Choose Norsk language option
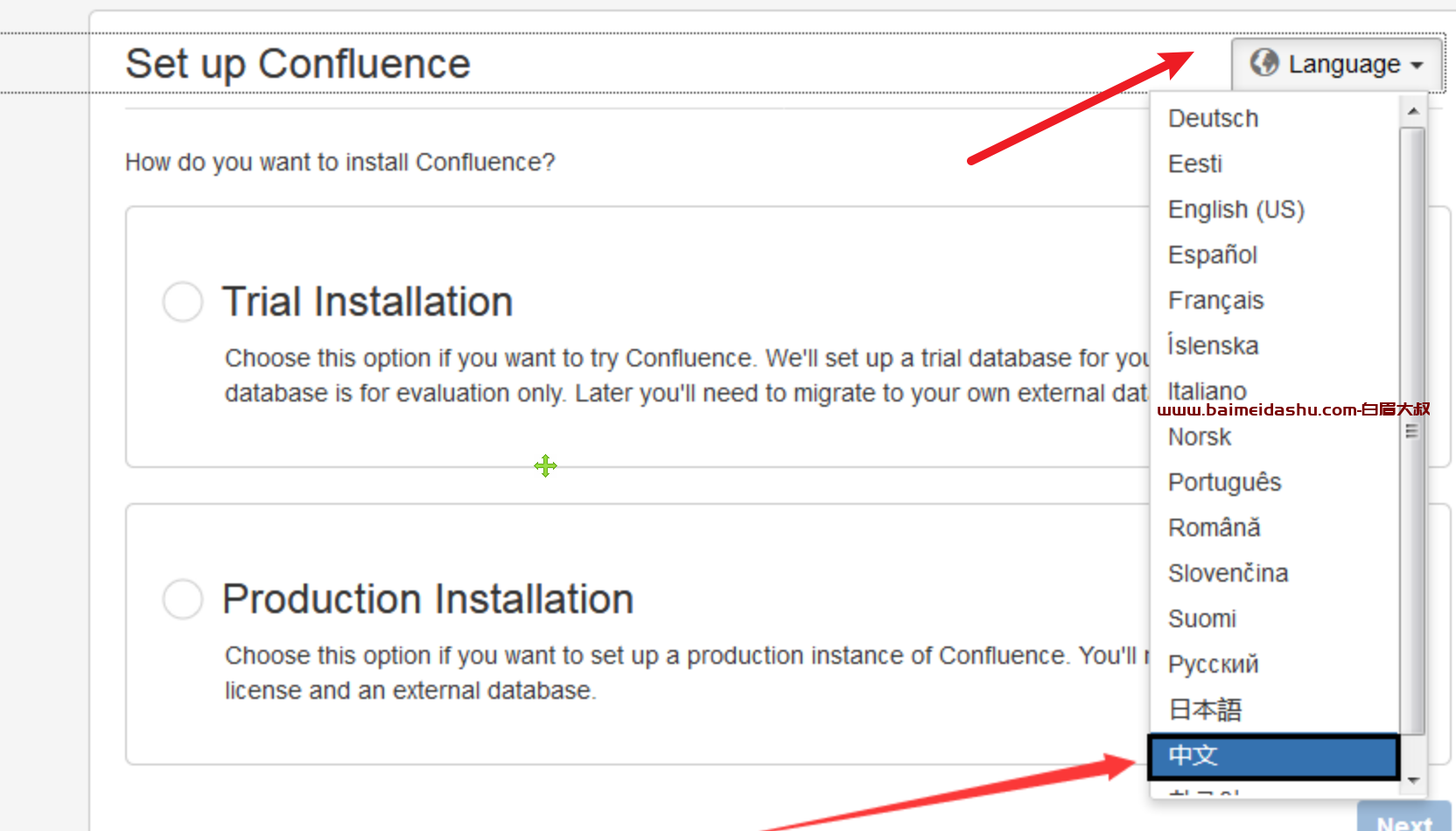The width and height of the screenshot is (1456, 831). (x=1275, y=436)
